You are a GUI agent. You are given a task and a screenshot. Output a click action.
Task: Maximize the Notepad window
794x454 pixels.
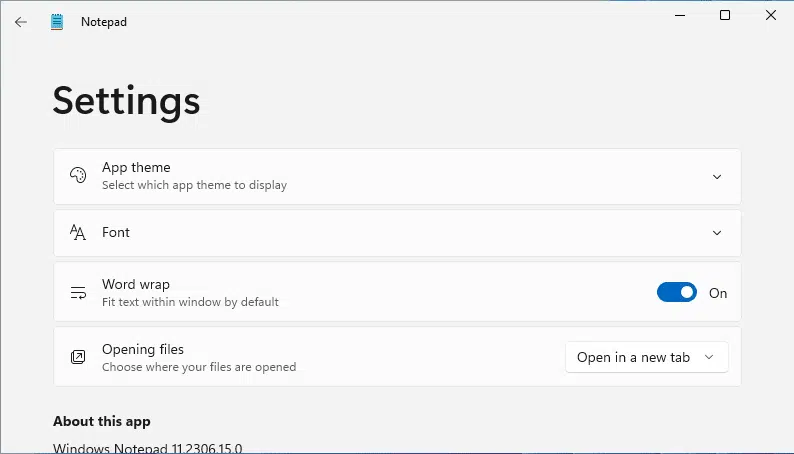click(x=725, y=15)
